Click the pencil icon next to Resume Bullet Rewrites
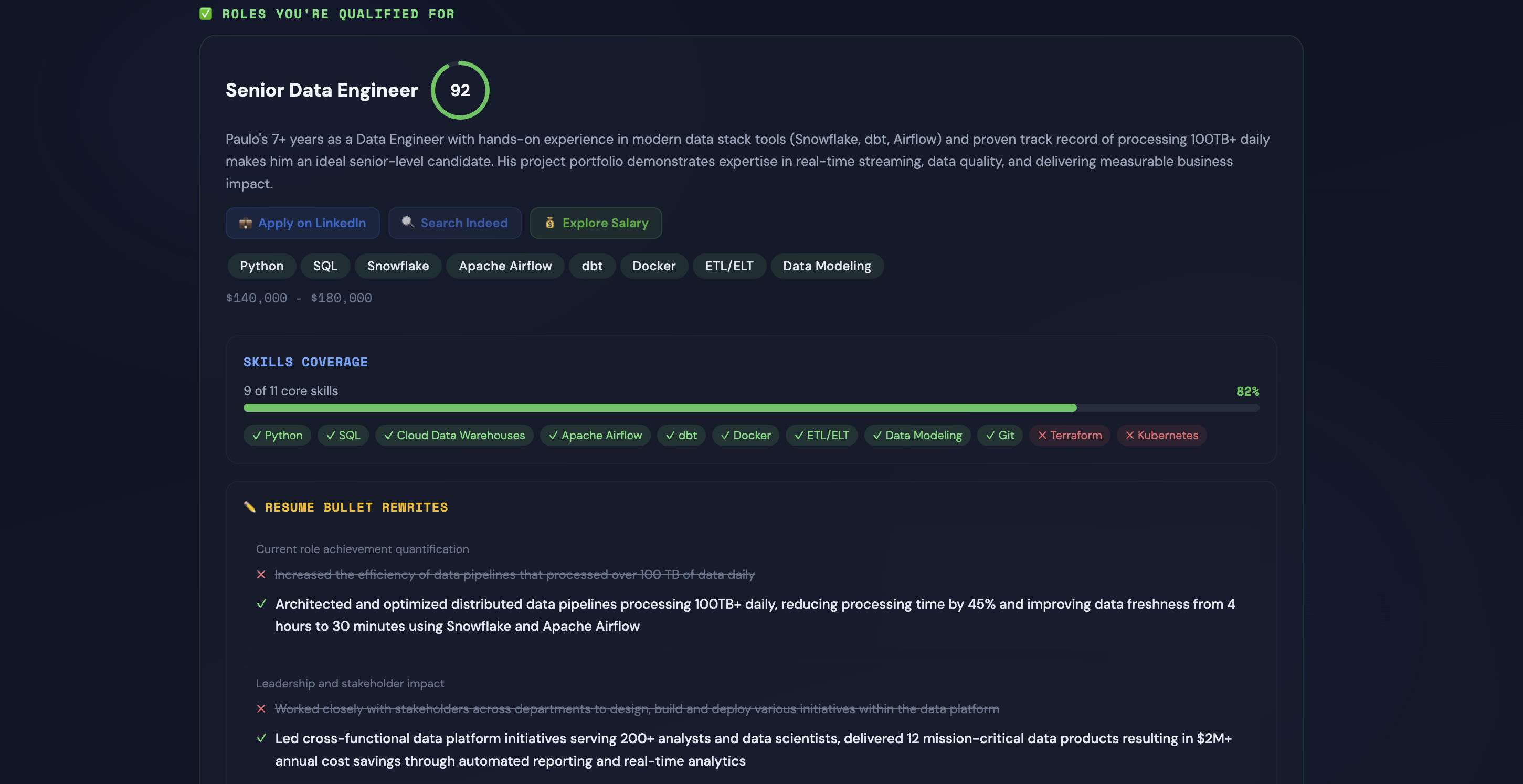Viewport: 1523px width, 784px height. click(x=249, y=507)
